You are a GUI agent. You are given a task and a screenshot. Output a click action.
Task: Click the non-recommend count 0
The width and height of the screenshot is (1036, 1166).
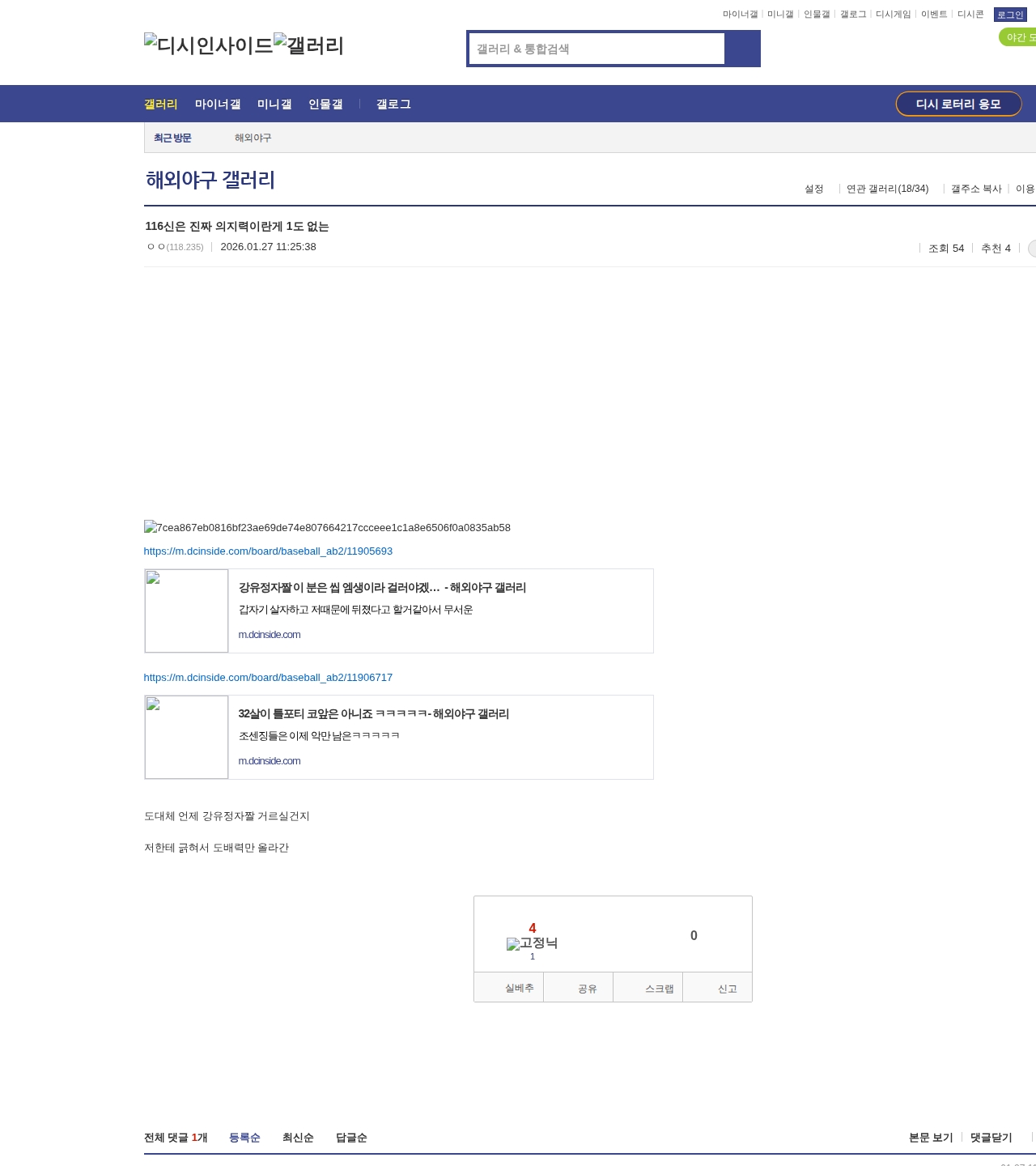point(694,936)
